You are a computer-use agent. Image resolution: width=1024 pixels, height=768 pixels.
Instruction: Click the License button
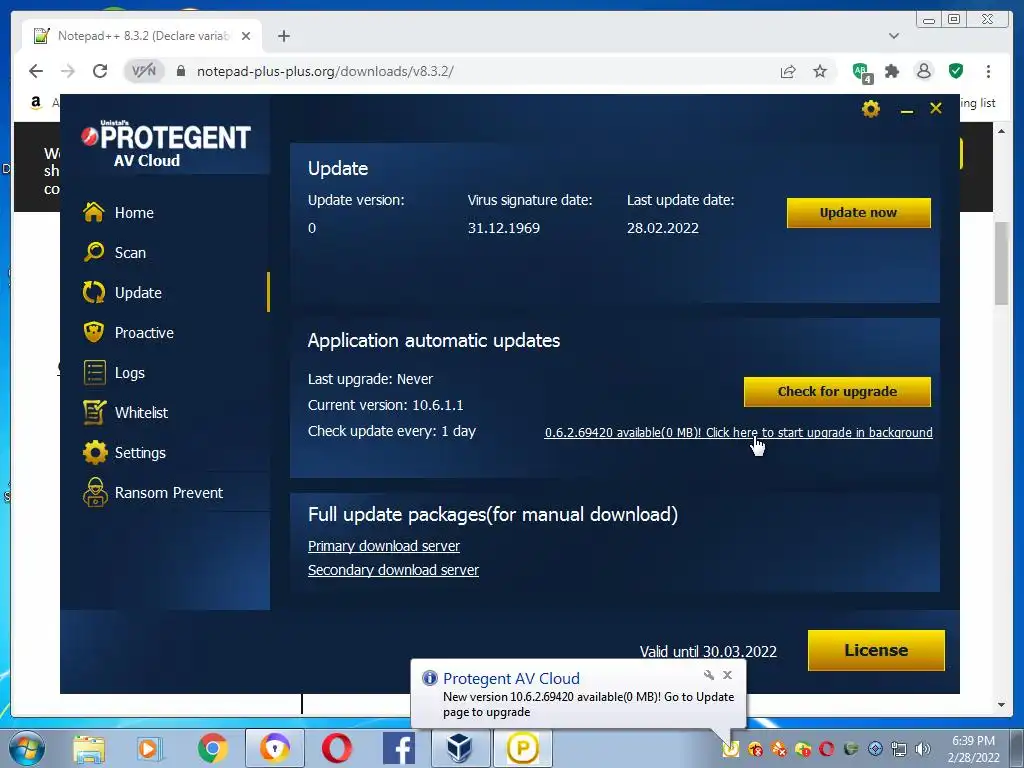pos(876,650)
